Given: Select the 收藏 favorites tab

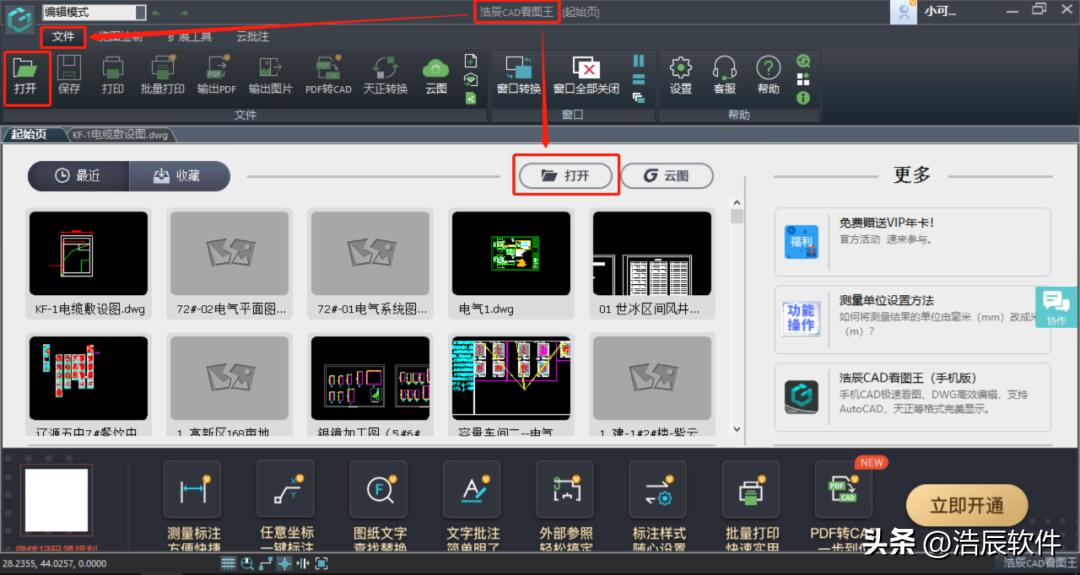Looking at the screenshot, I should 179,176.
